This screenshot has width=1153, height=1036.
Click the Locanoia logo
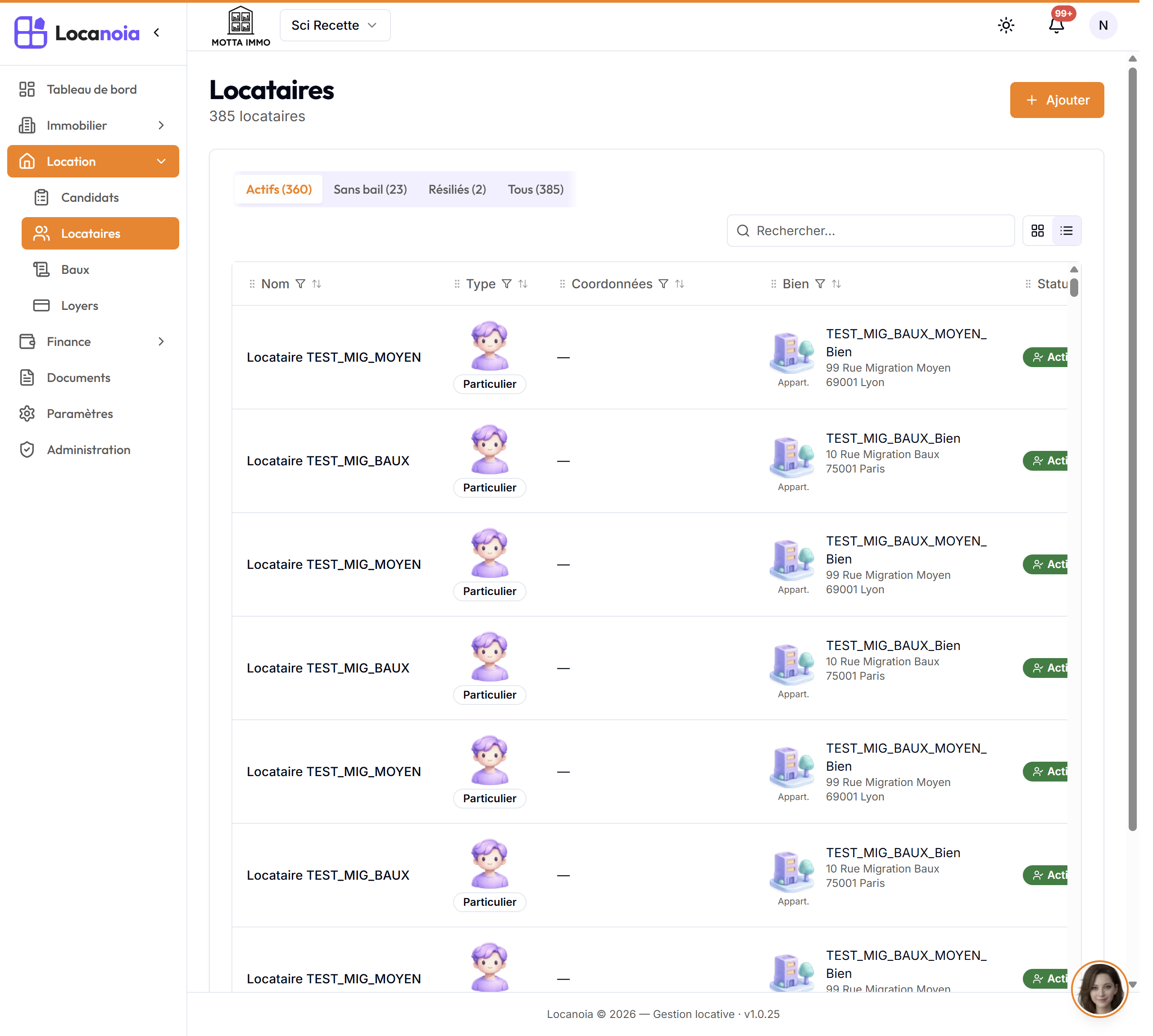click(x=77, y=32)
